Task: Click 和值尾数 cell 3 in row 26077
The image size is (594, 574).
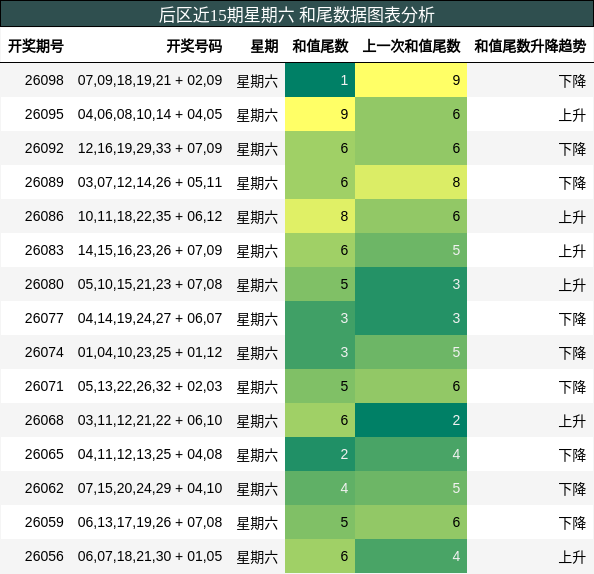Action: point(320,318)
